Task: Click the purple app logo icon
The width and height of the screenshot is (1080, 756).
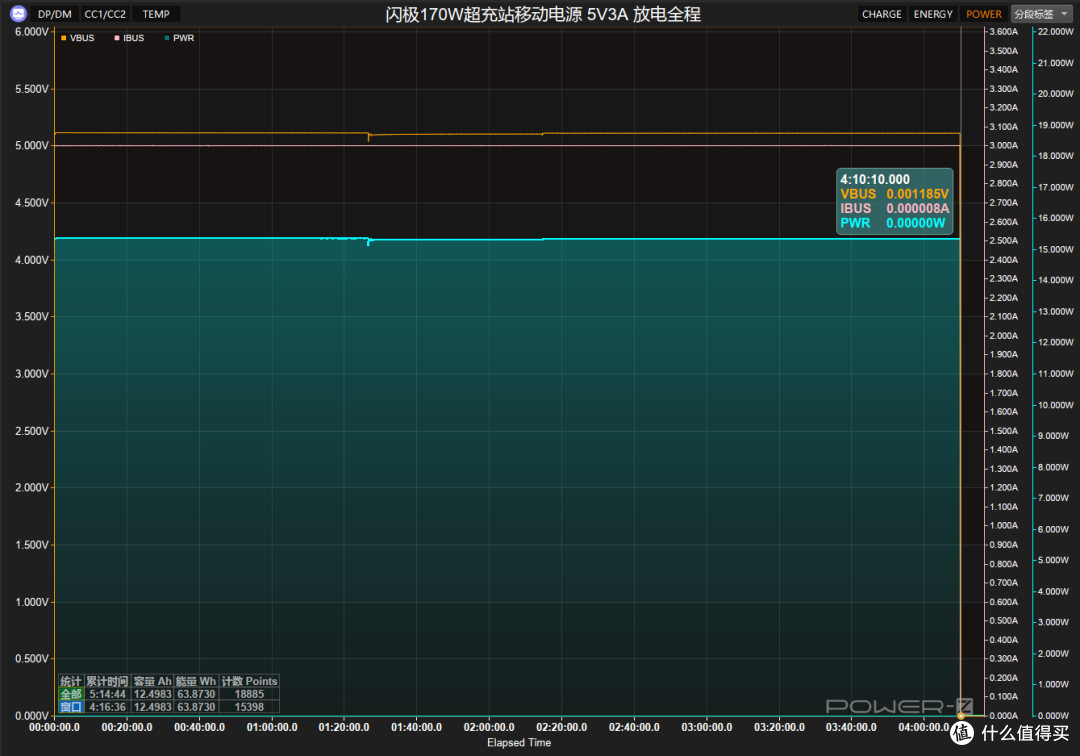Action: (x=19, y=13)
